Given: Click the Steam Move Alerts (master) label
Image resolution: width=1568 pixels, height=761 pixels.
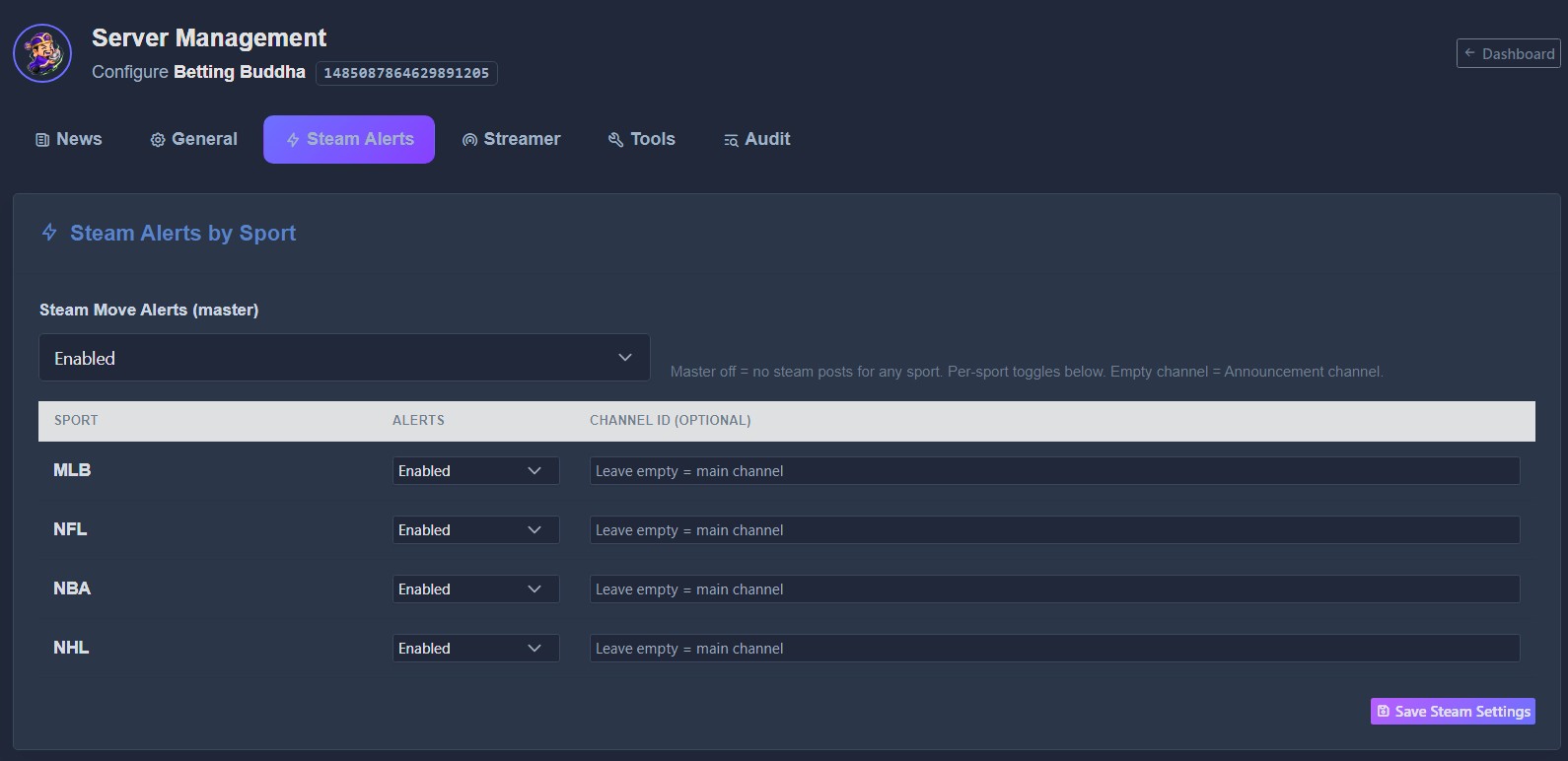Looking at the screenshot, I should [x=149, y=310].
